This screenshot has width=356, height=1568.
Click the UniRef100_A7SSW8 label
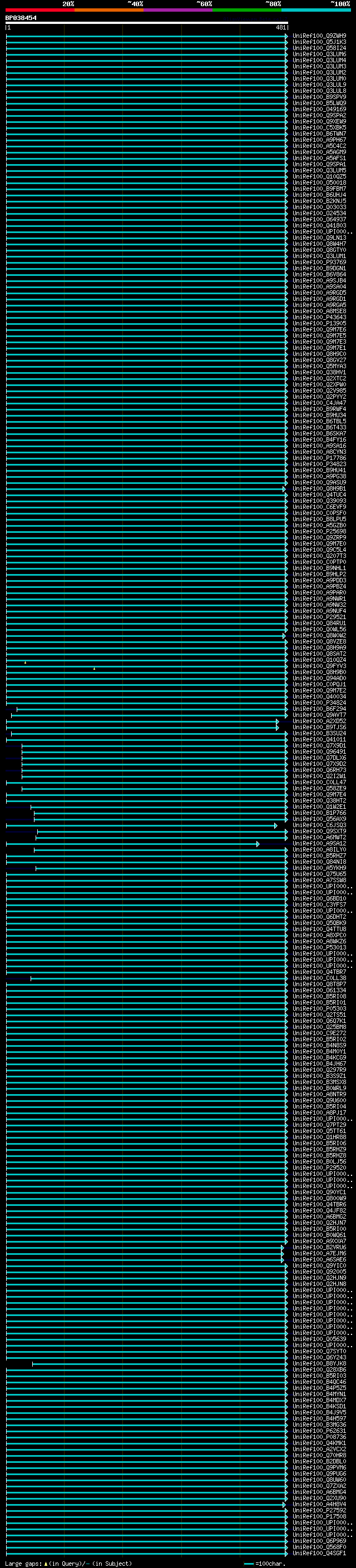[319, 880]
